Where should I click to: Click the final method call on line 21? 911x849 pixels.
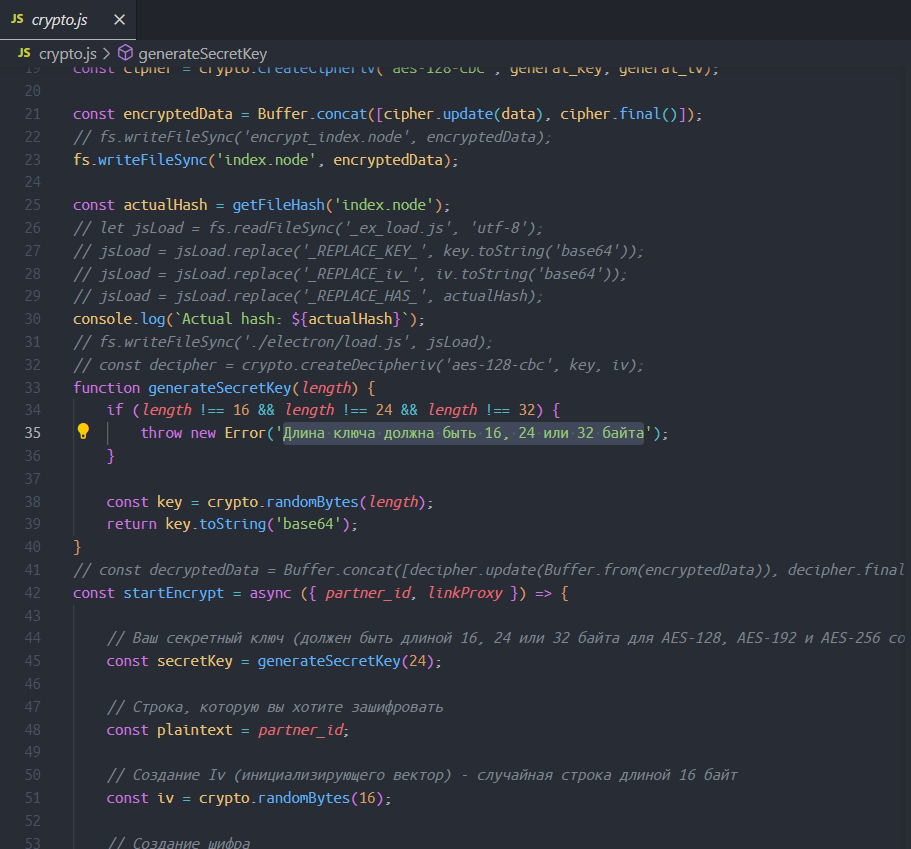[x=640, y=114]
